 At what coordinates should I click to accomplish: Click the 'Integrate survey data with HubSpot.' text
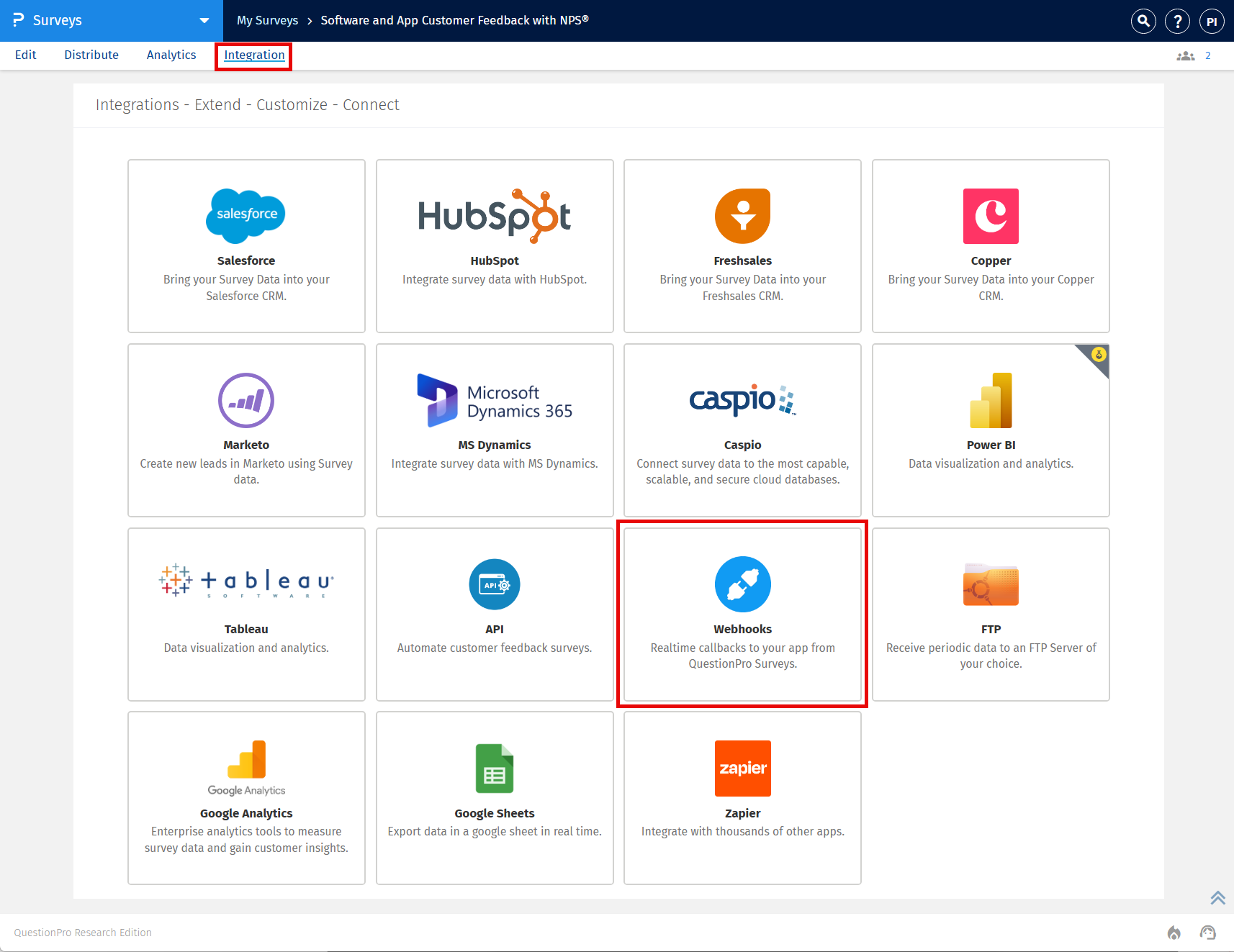(x=495, y=279)
